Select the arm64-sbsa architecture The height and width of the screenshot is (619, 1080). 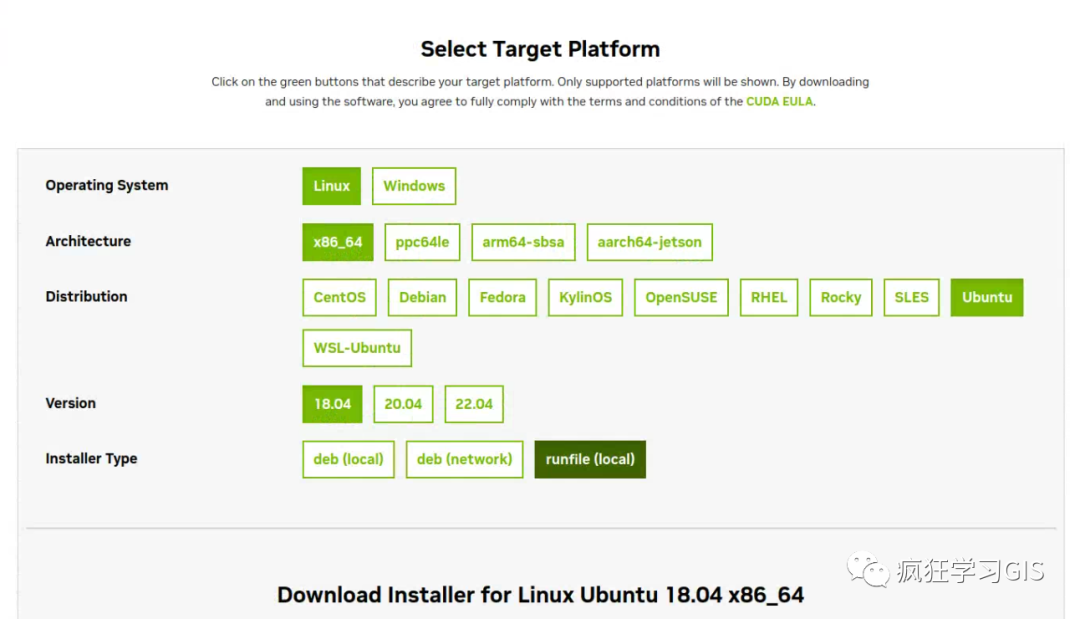pyautogui.click(x=523, y=241)
